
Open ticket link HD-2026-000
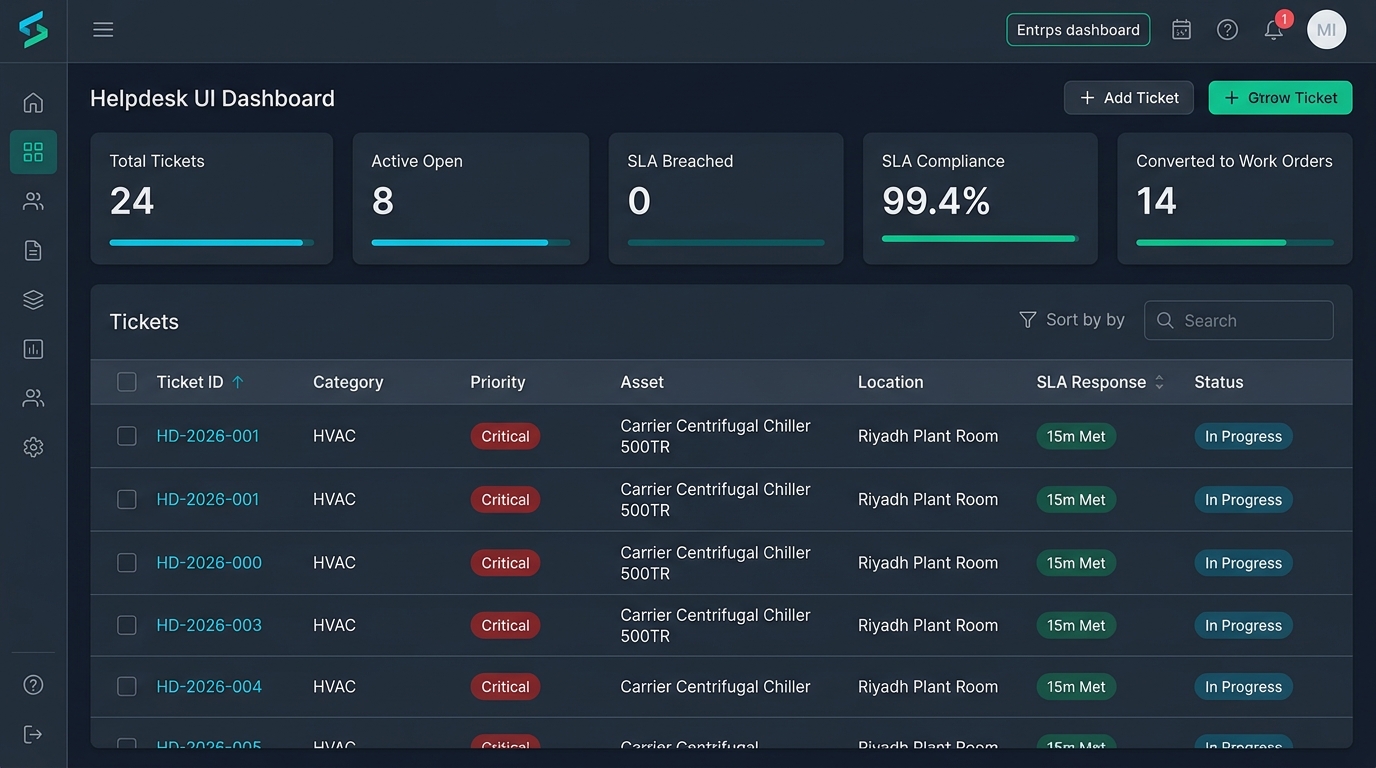pyautogui.click(x=209, y=563)
